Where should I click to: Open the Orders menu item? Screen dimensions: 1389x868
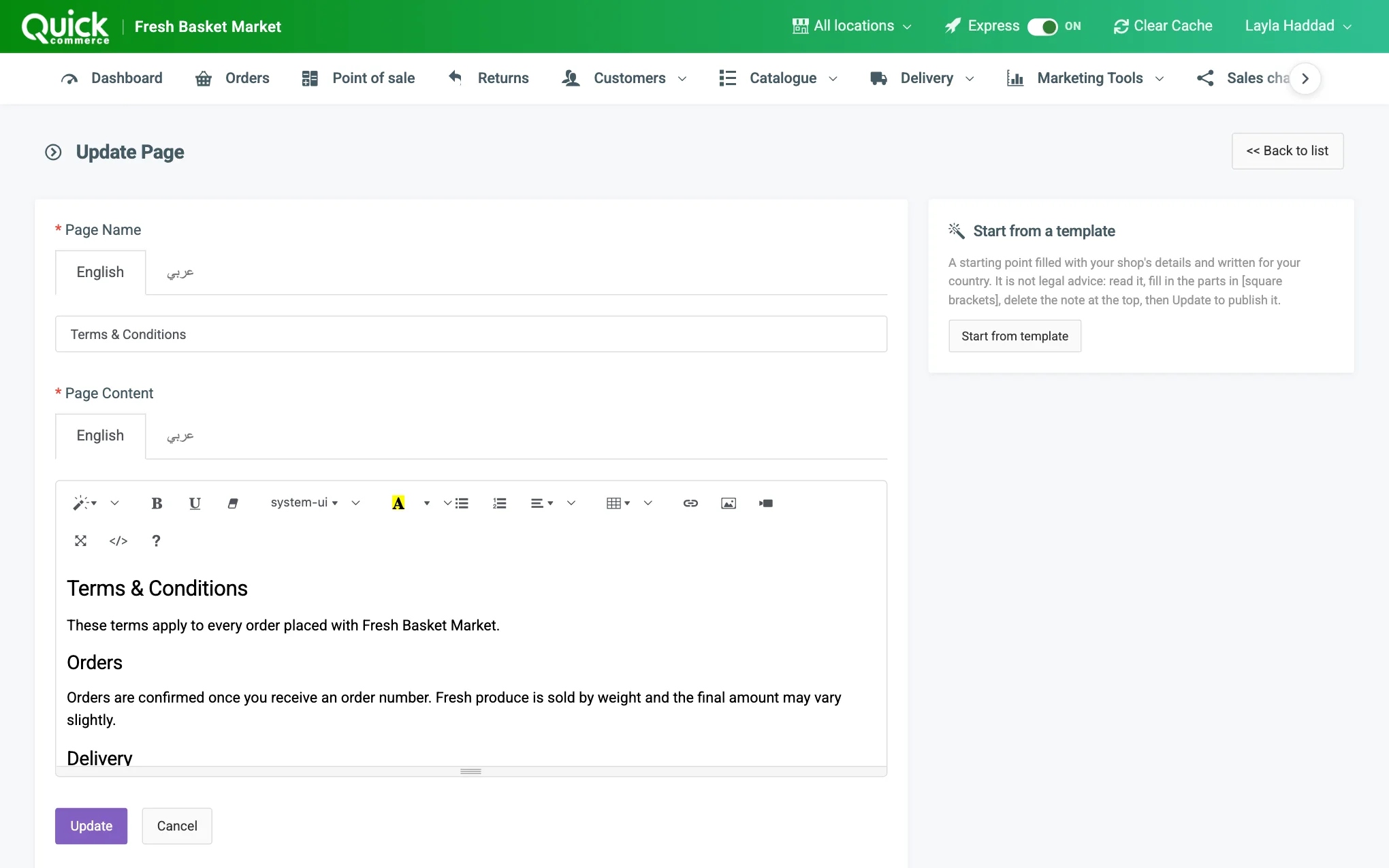(232, 78)
